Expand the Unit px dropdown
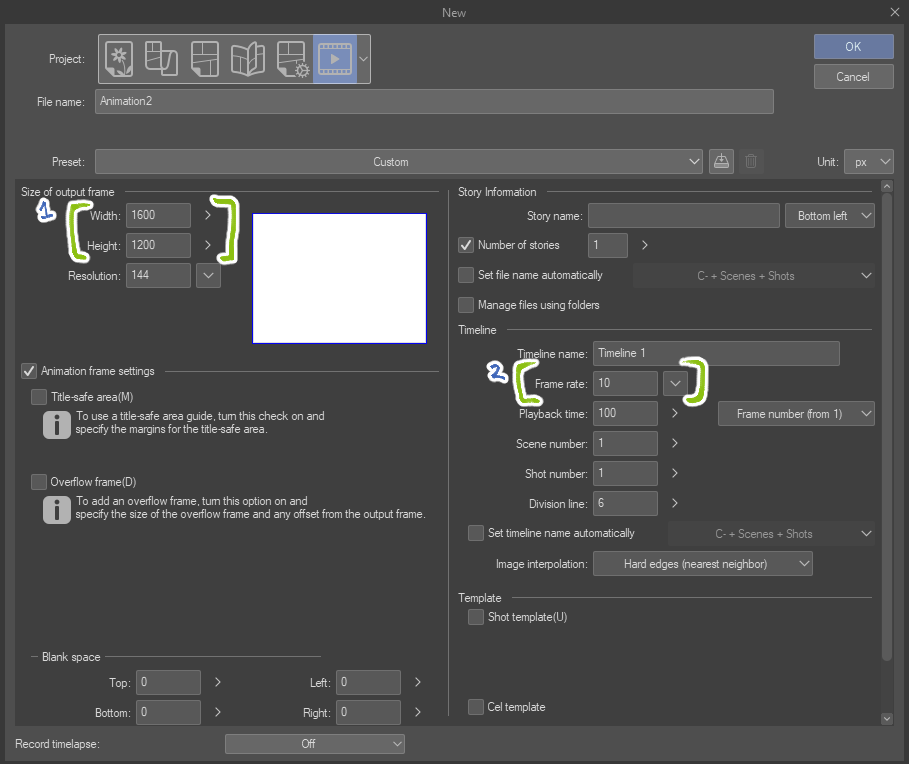 869,162
